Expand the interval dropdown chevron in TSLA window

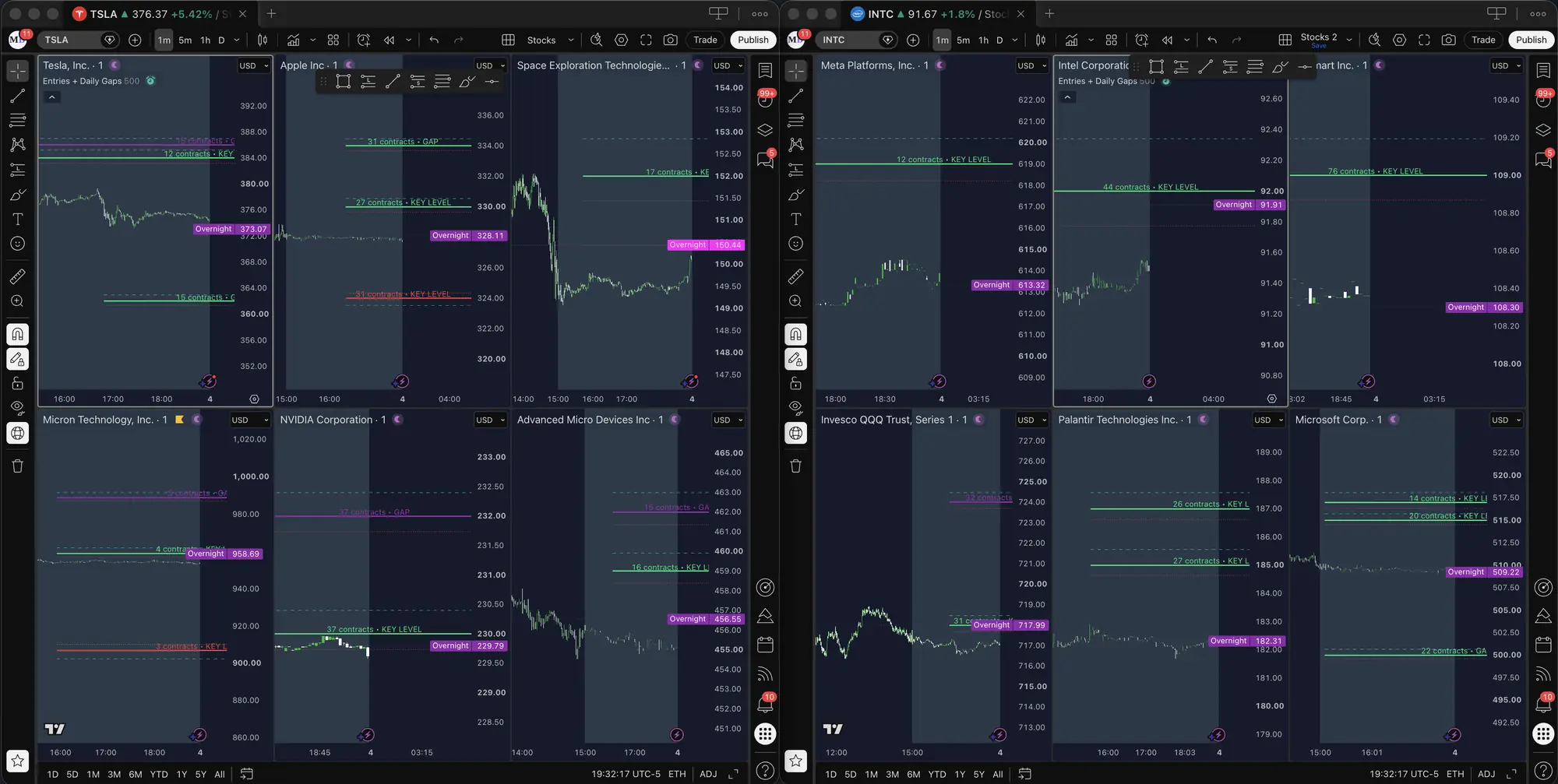tap(237, 40)
